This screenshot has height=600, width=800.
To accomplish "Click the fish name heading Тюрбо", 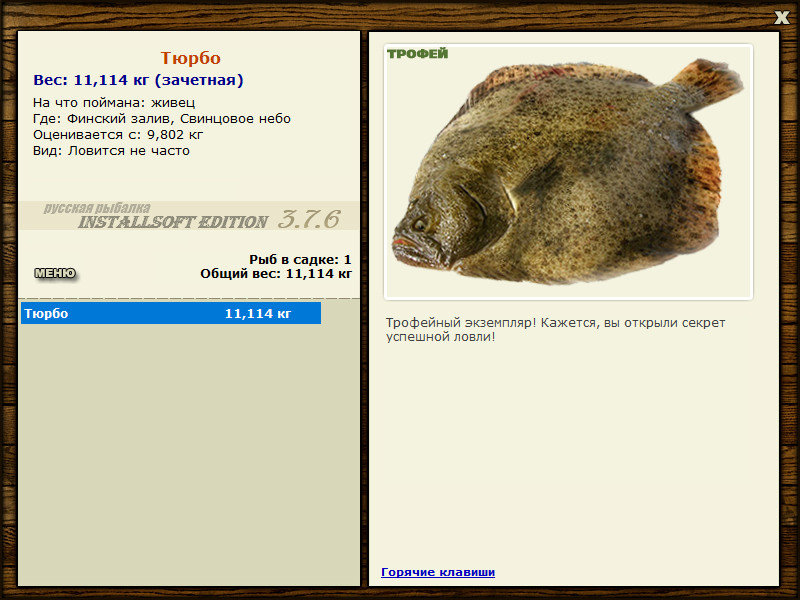I will click(190, 58).
